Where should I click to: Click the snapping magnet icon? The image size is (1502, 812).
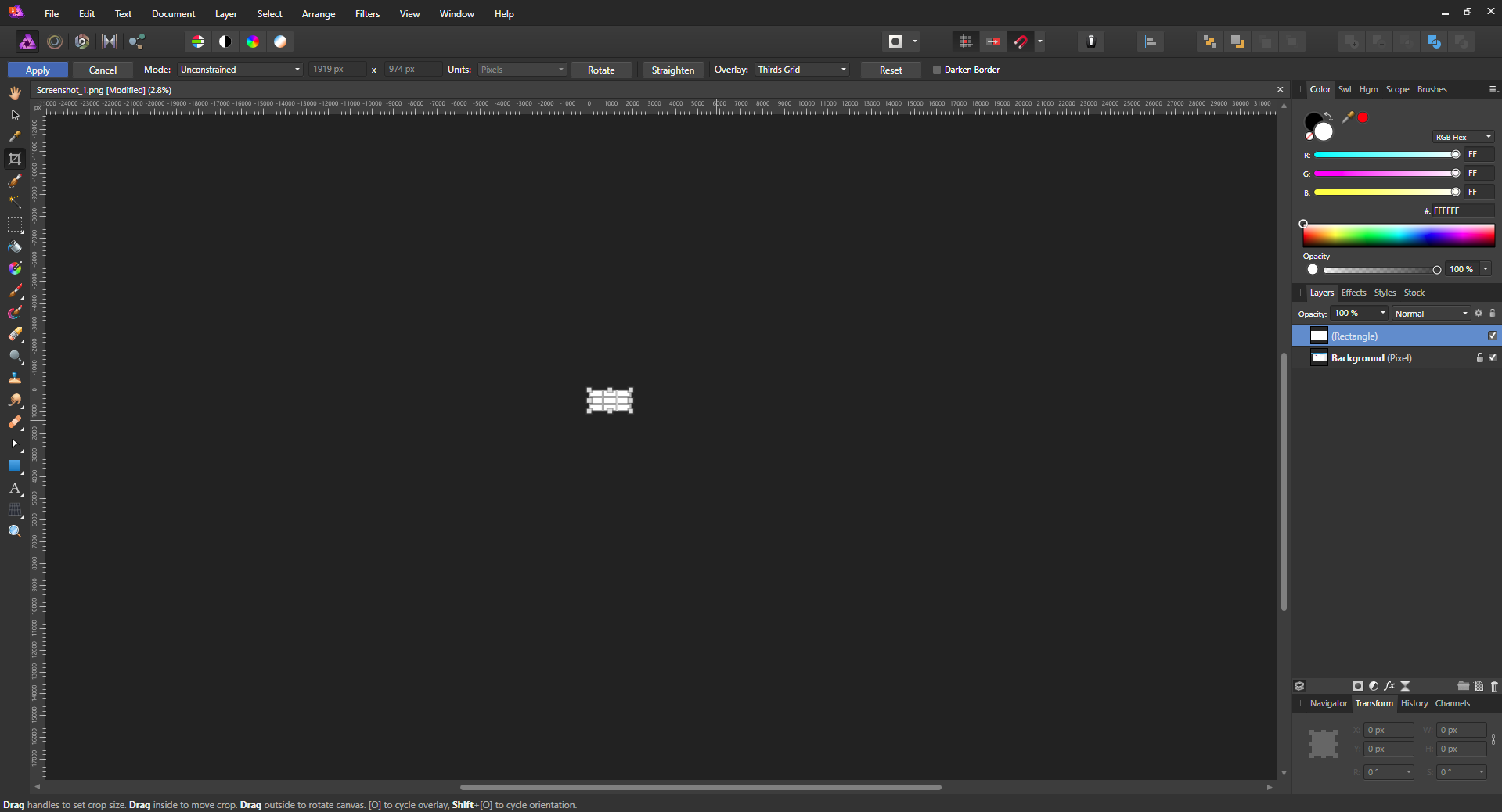coord(1021,41)
